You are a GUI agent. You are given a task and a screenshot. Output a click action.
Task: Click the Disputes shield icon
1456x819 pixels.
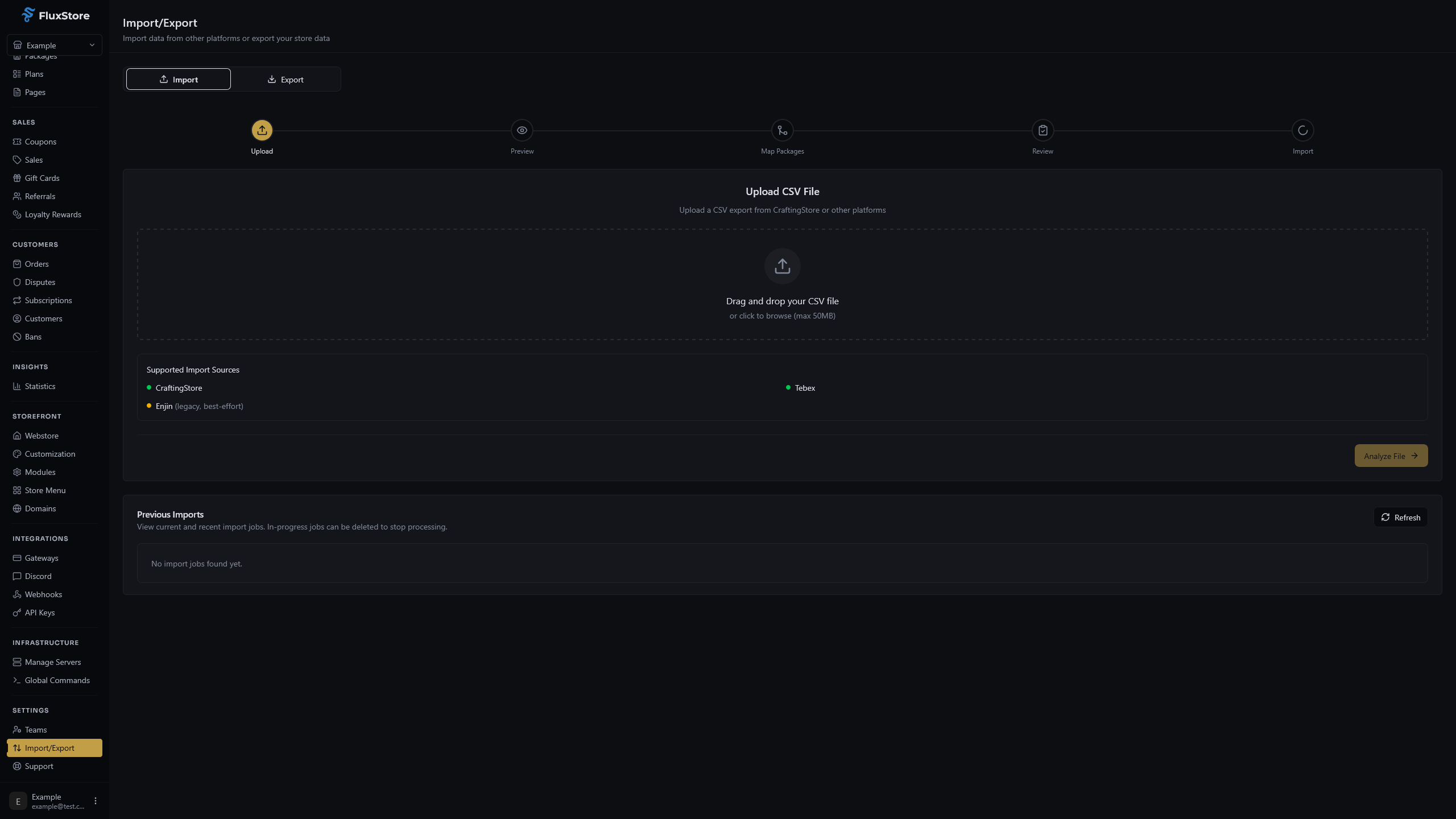17,282
